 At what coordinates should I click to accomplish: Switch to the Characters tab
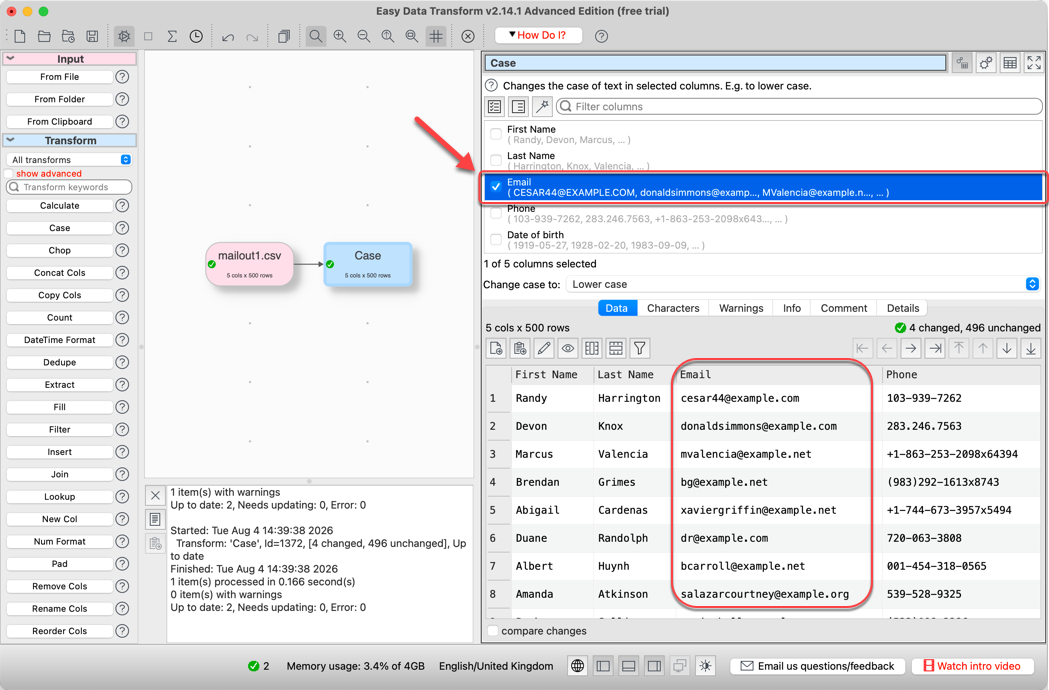[673, 308]
